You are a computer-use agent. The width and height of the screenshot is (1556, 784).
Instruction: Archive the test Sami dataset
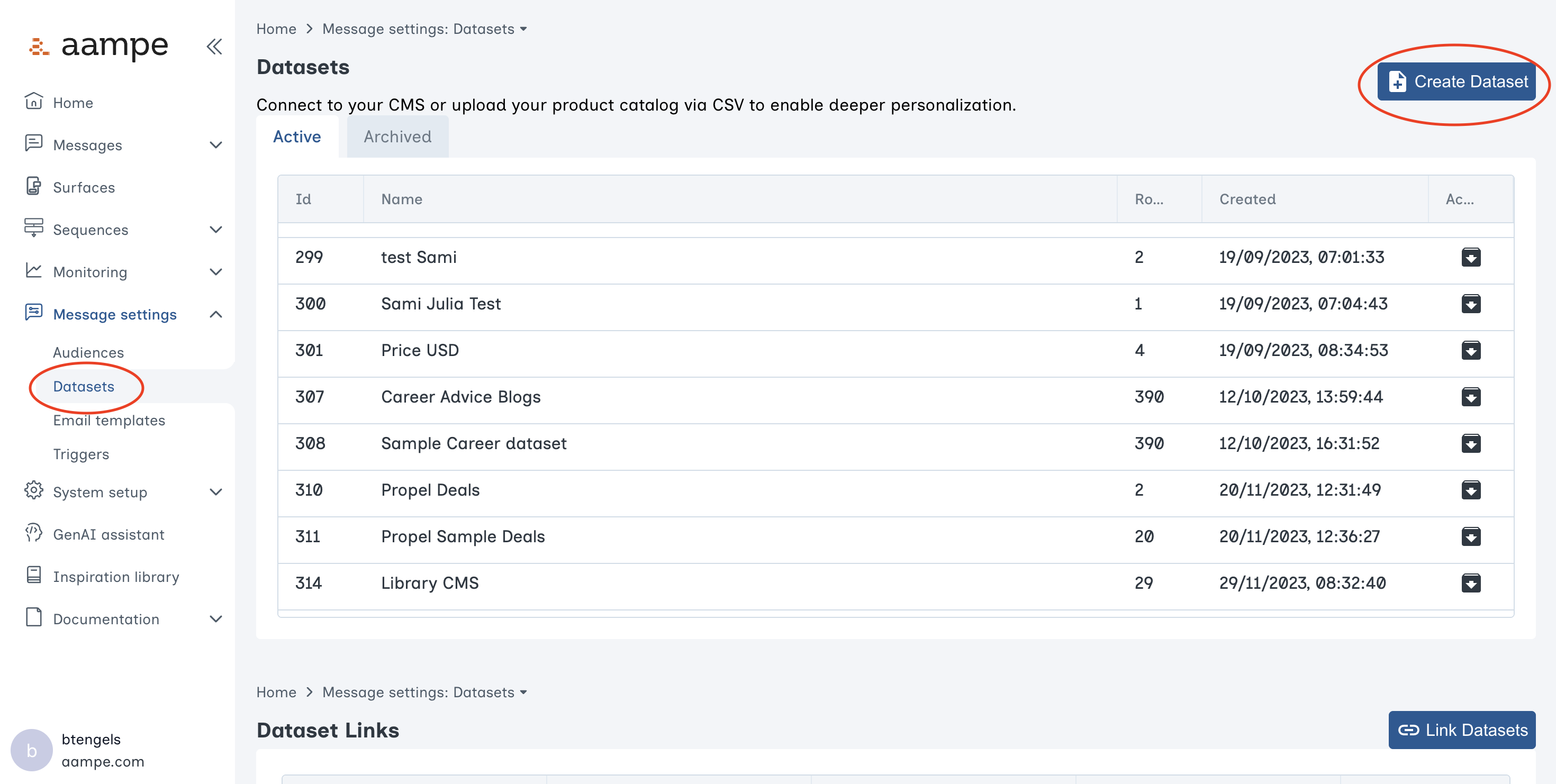coord(1471,257)
